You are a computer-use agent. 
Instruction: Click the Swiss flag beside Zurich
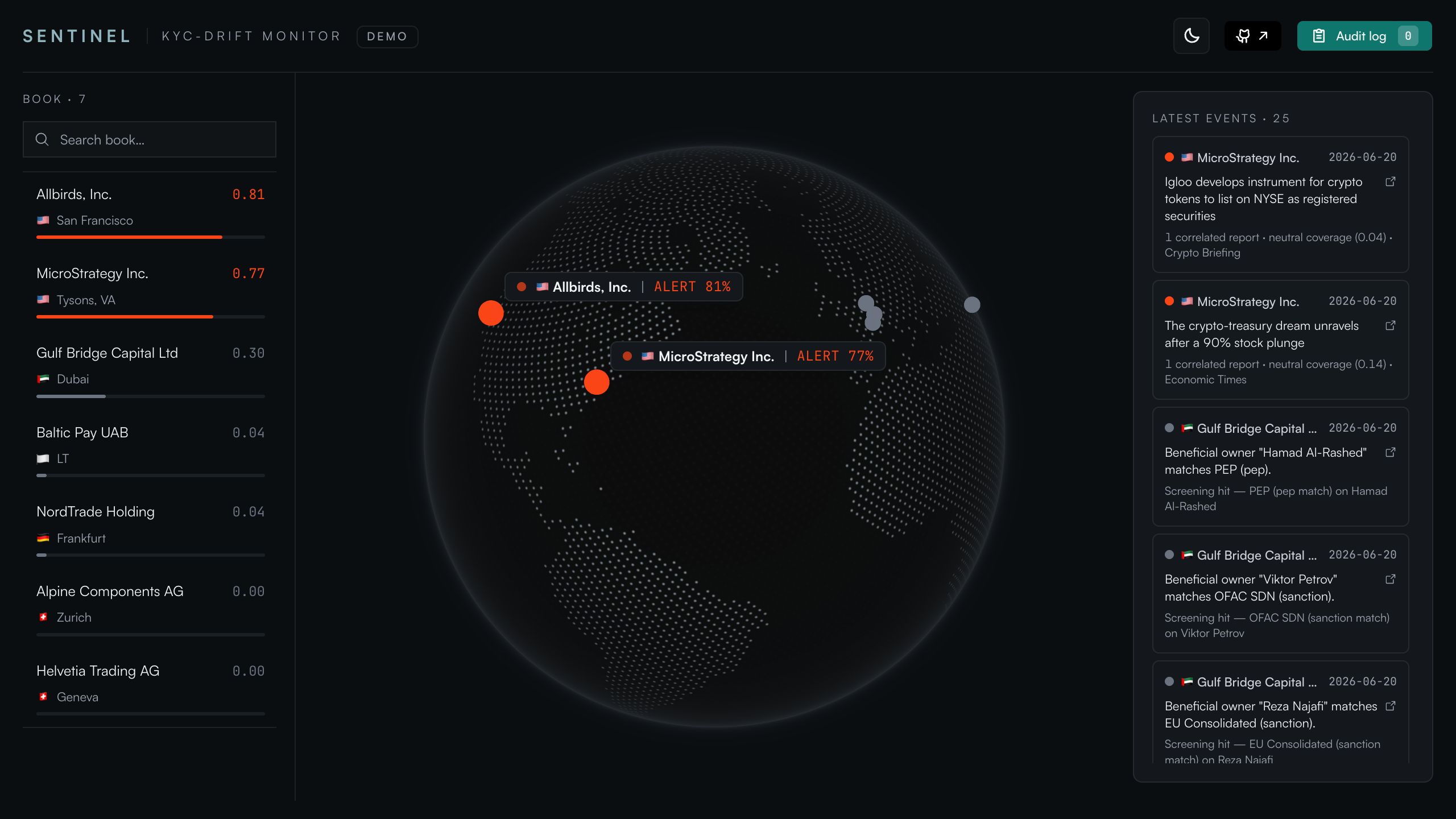coord(43,617)
